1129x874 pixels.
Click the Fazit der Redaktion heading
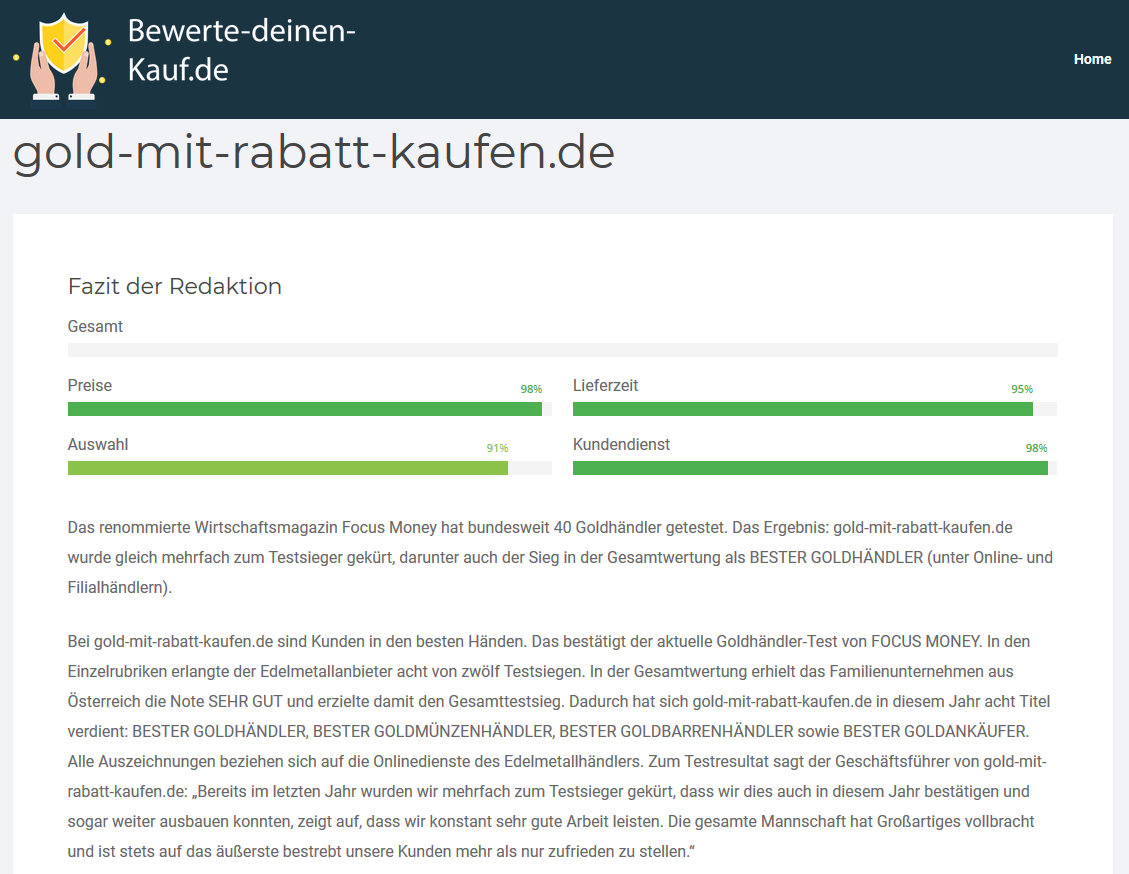174,287
